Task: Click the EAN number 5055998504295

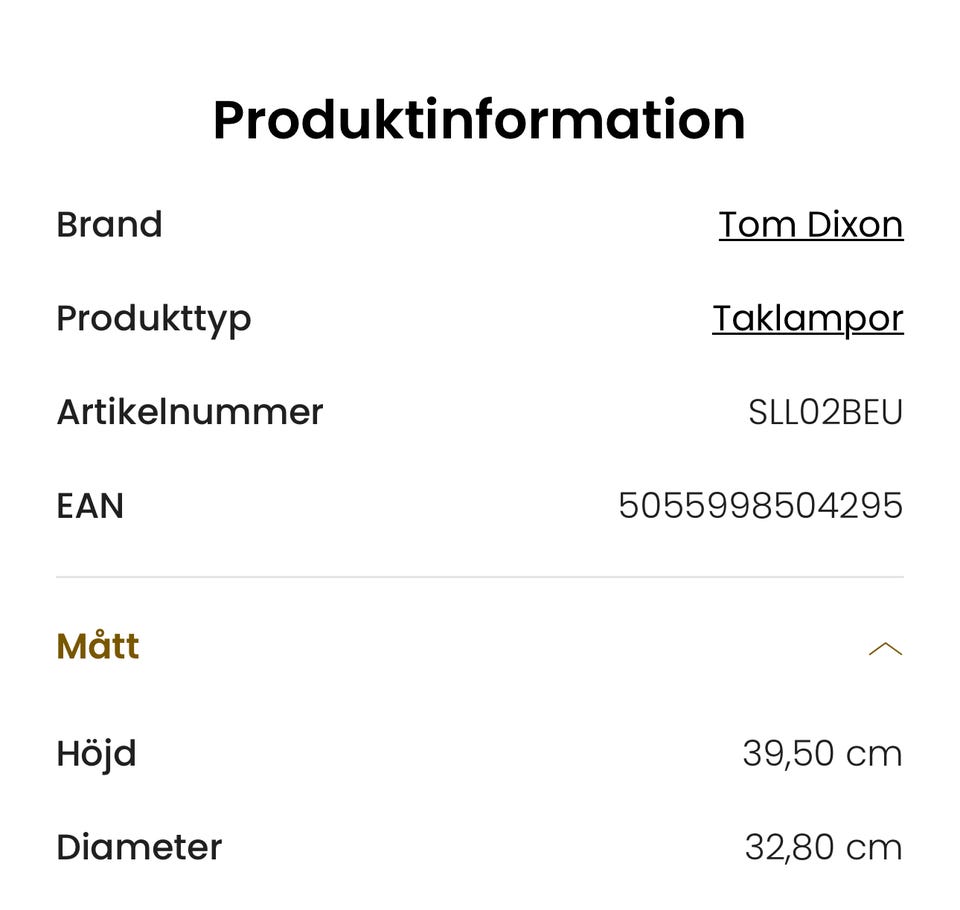Action: [760, 506]
